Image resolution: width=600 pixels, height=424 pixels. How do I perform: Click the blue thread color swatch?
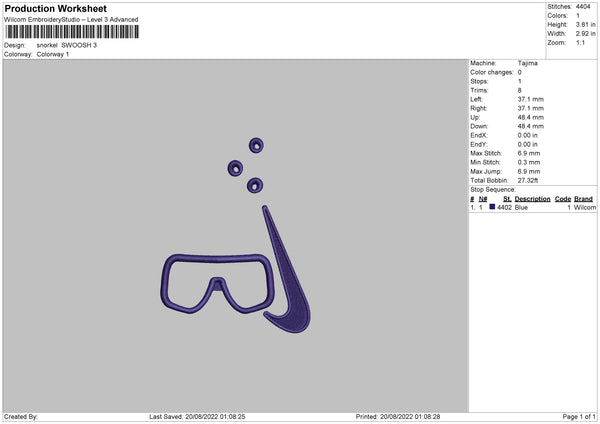[x=492, y=207]
